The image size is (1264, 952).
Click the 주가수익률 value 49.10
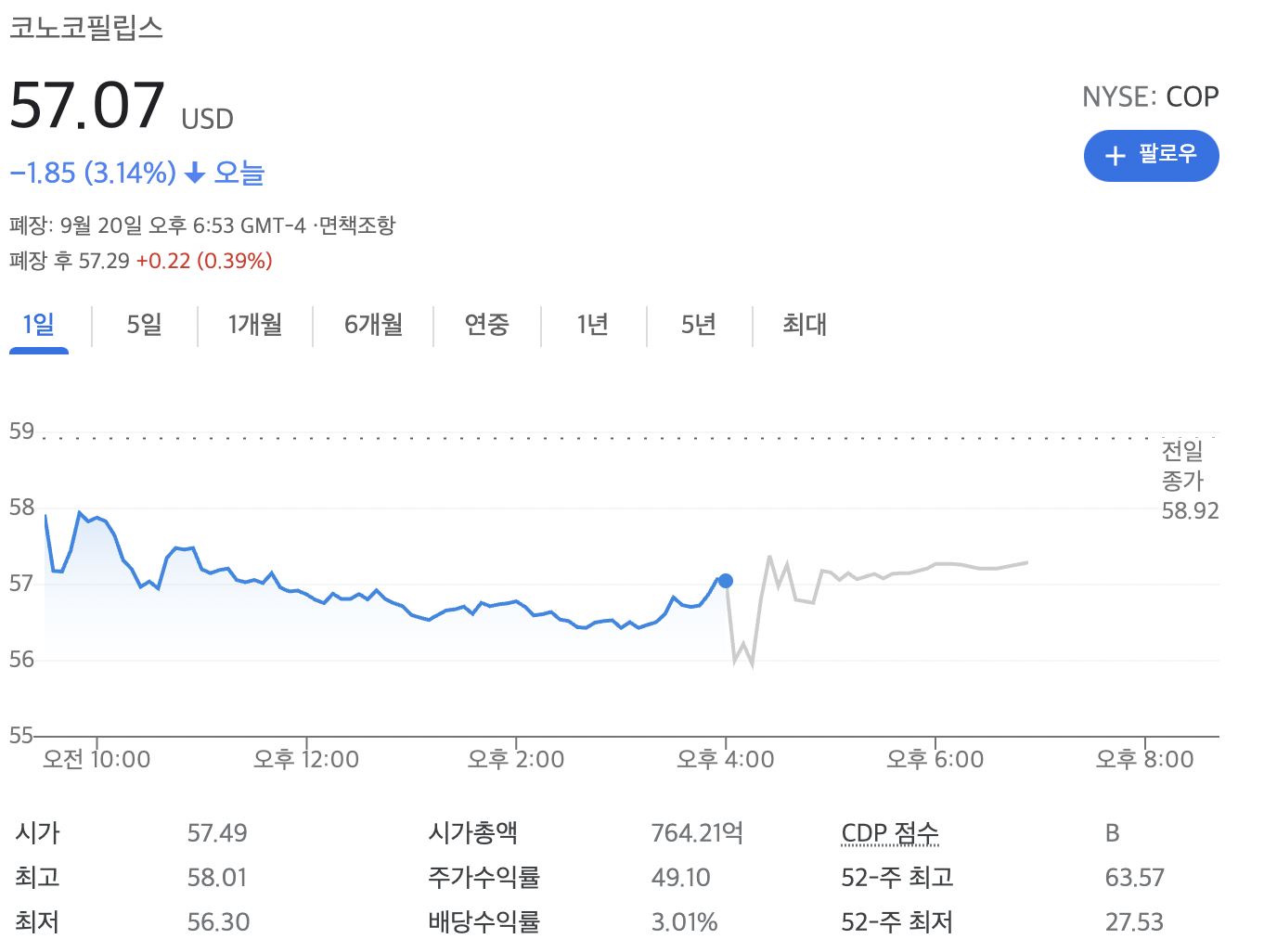pyautogui.click(x=681, y=878)
